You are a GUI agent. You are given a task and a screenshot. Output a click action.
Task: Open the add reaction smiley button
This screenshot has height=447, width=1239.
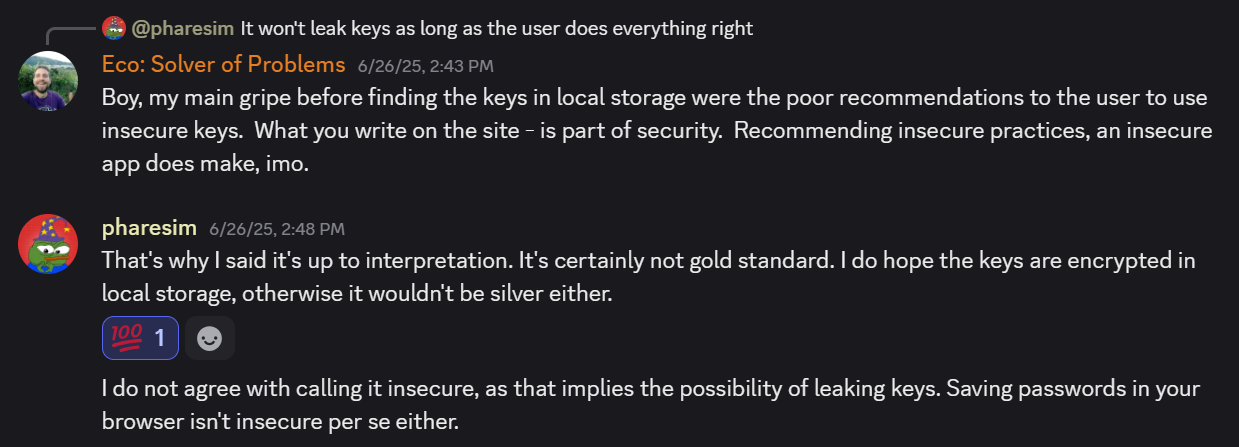coord(210,338)
